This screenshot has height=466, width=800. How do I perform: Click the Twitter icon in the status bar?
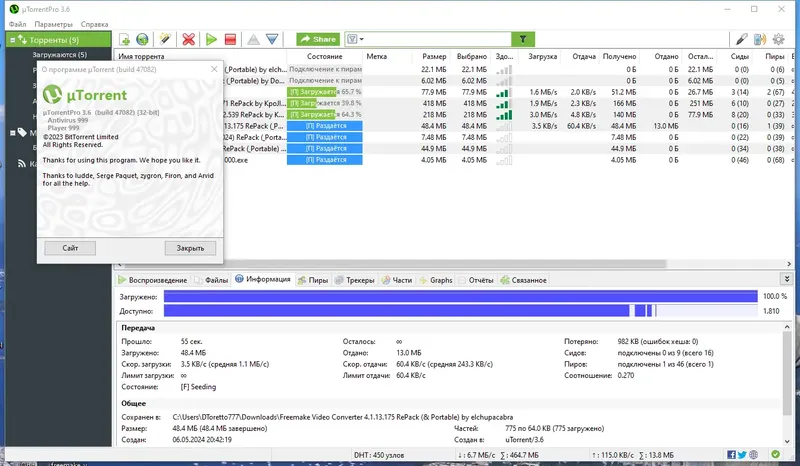tap(742, 454)
